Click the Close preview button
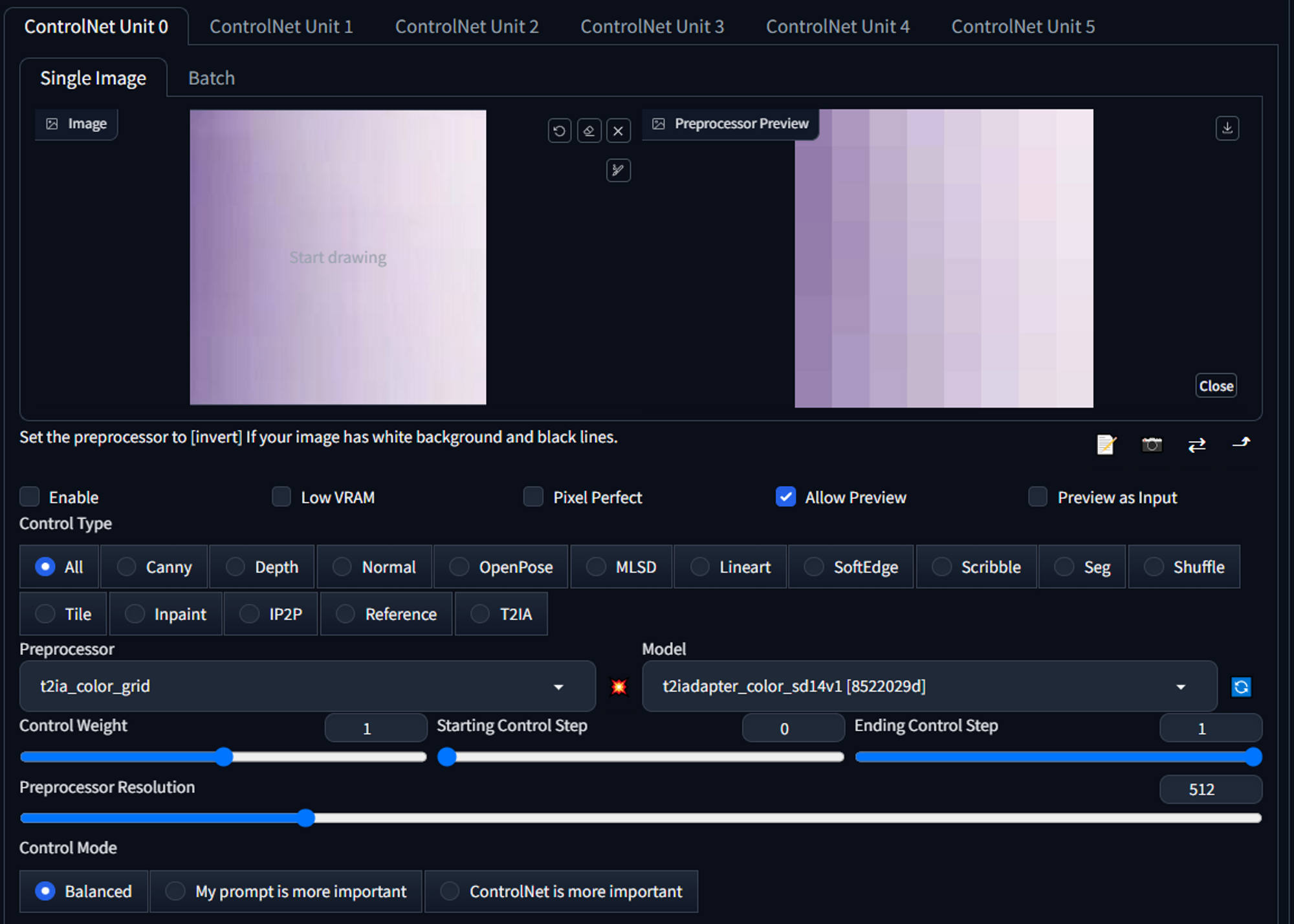 click(x=1216, y=386)
